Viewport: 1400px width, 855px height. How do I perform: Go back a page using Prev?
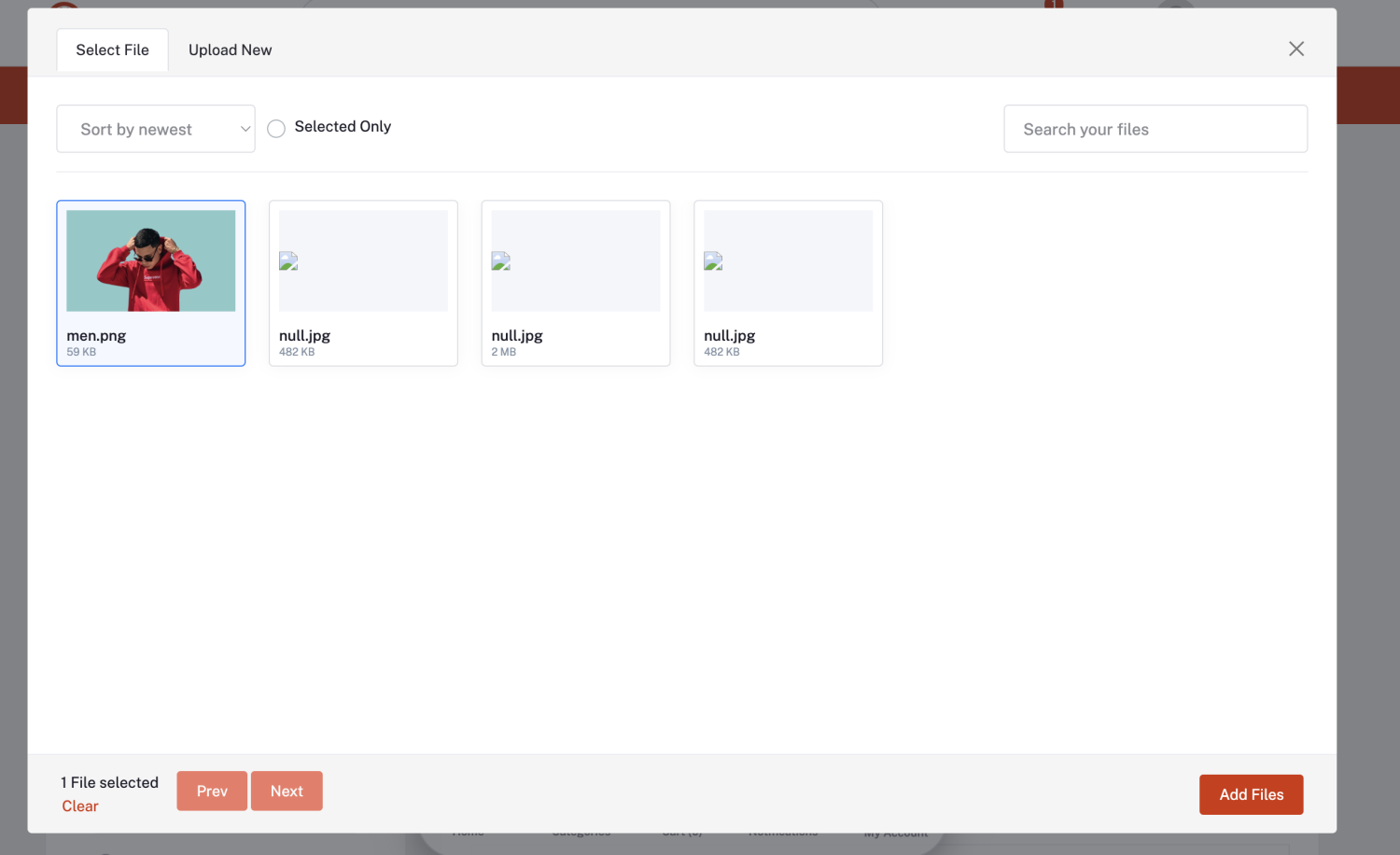212,791
